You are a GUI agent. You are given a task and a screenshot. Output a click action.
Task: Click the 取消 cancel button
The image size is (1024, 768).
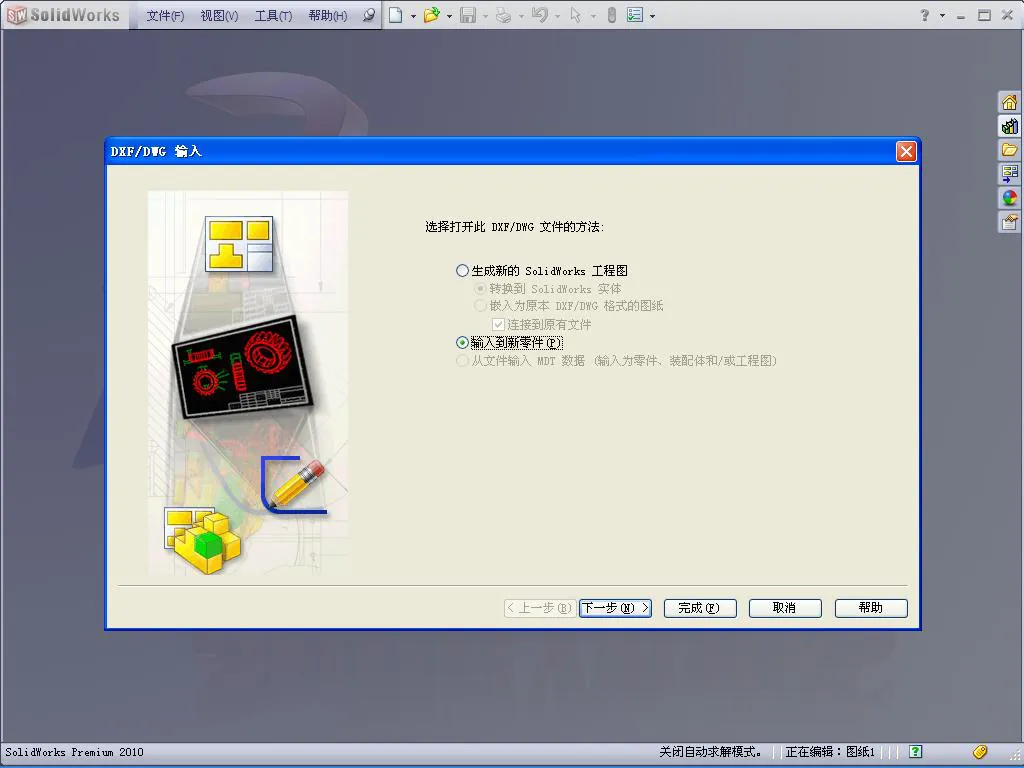(x=785, y=608)
